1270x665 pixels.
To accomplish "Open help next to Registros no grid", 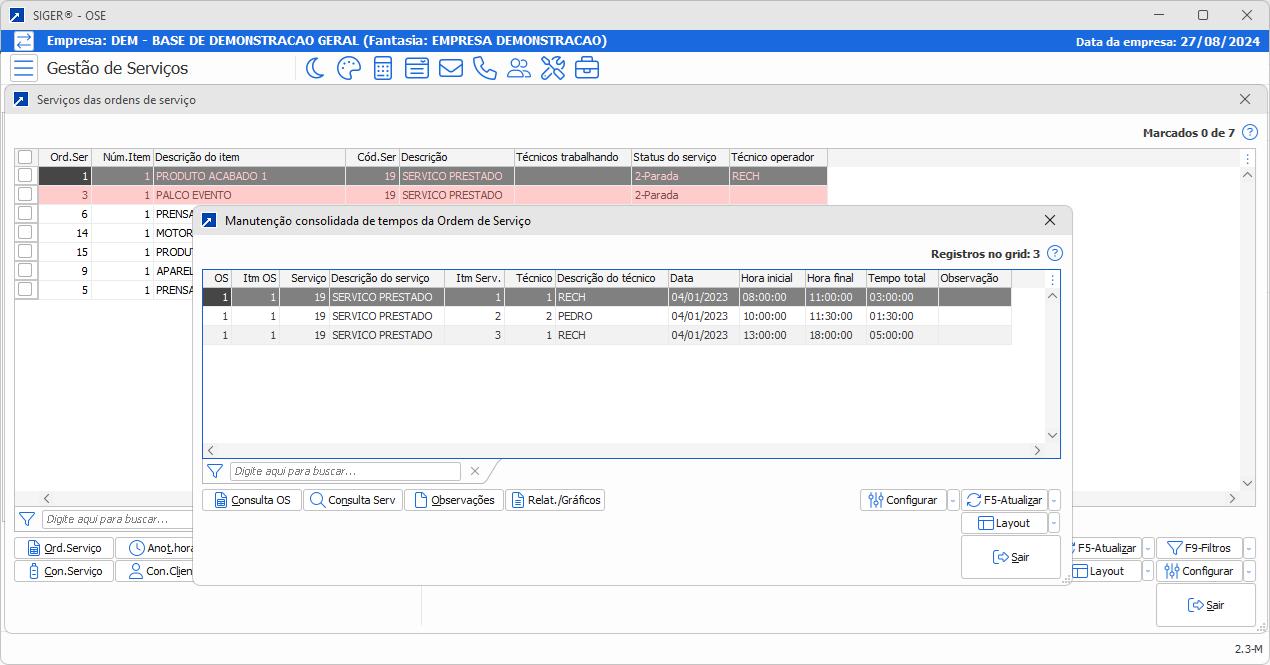I will pos(1054,254).
